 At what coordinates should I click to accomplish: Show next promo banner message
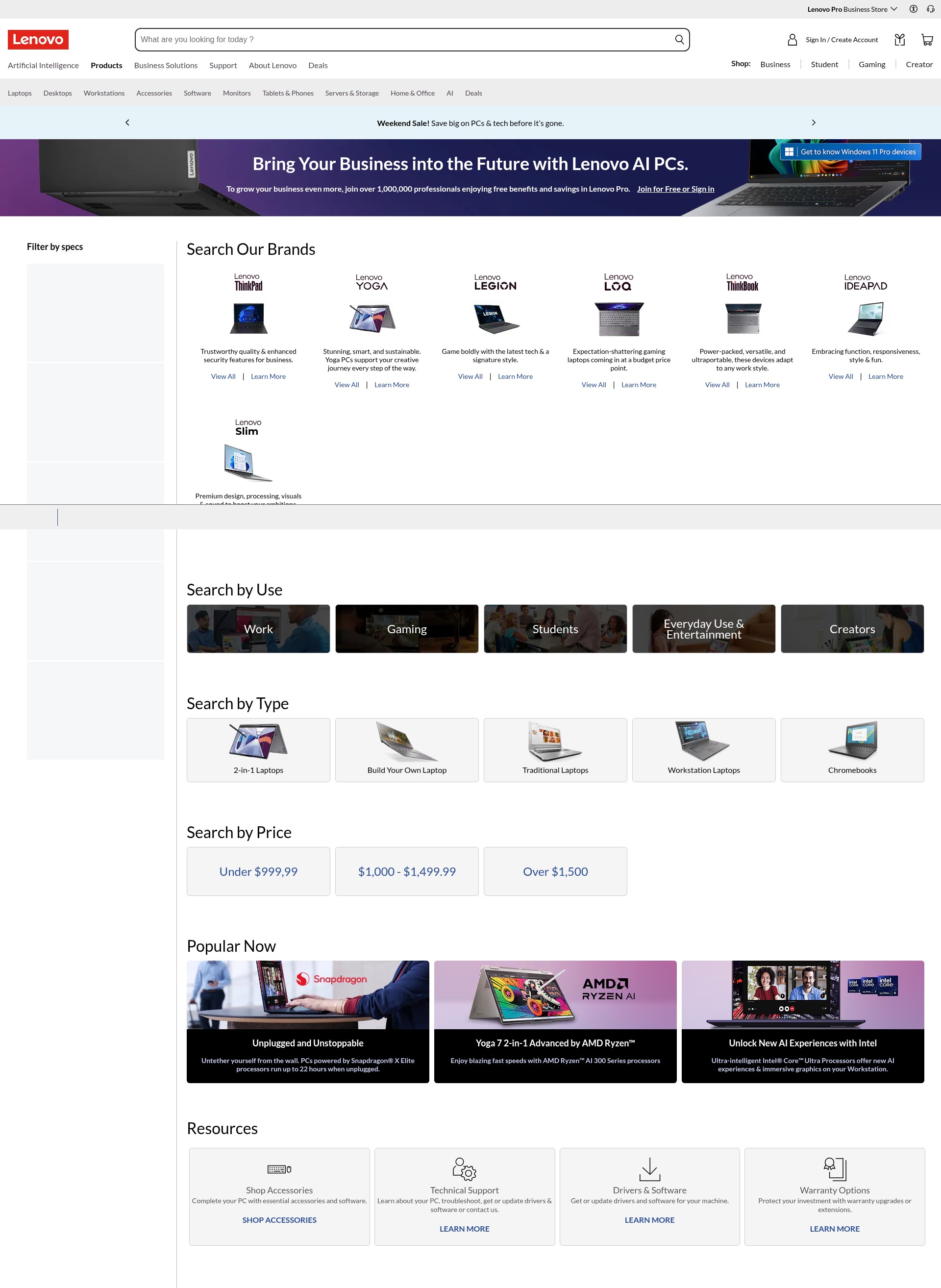[x=814, y=123]
